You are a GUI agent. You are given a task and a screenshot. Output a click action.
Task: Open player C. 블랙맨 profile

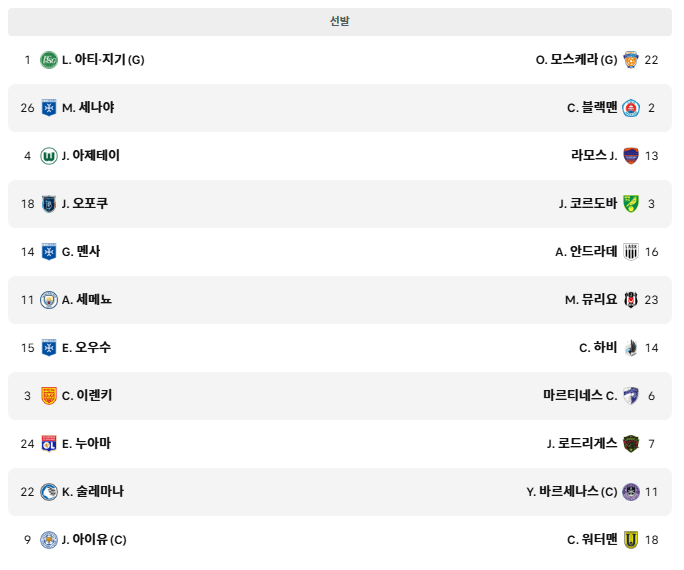pyautogui.click(x=592, y=107)
